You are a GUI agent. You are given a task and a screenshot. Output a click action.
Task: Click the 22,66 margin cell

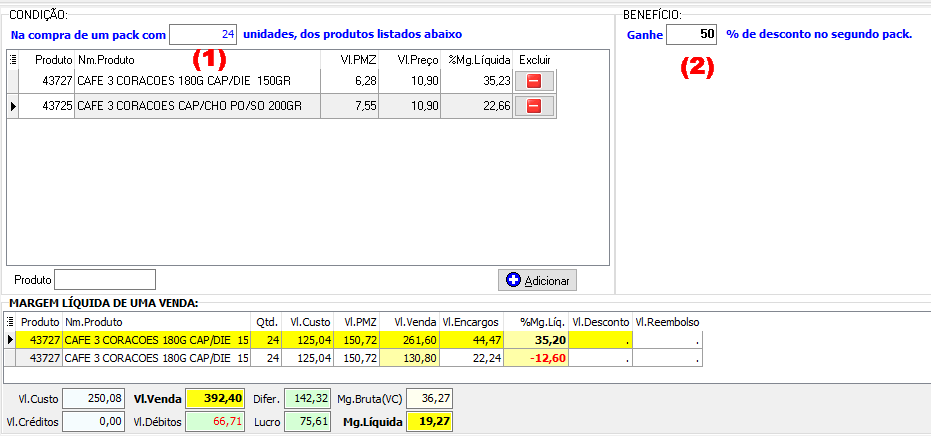[x=476, y=106]
